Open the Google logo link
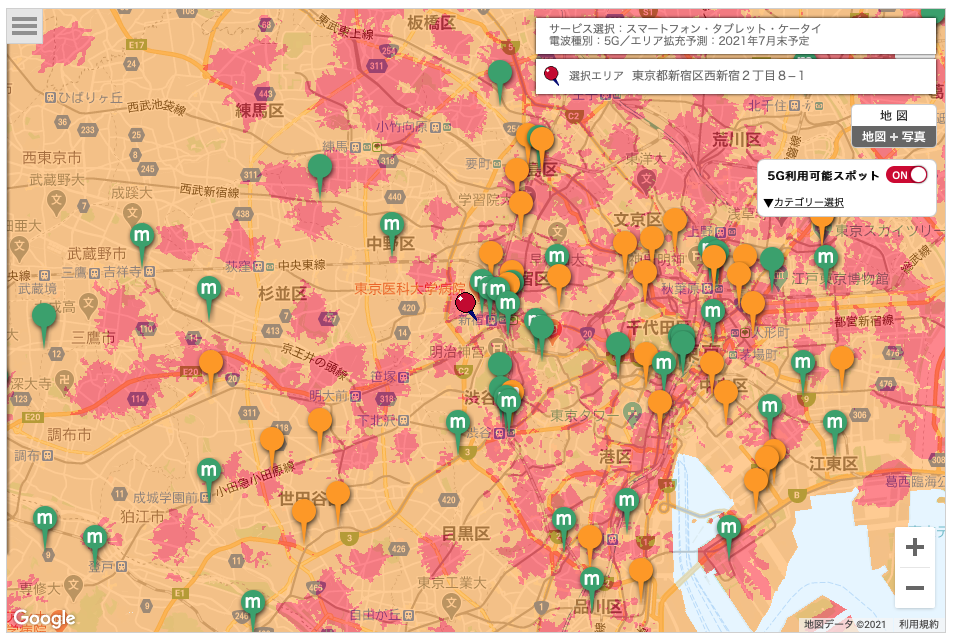 coord(44,618)
